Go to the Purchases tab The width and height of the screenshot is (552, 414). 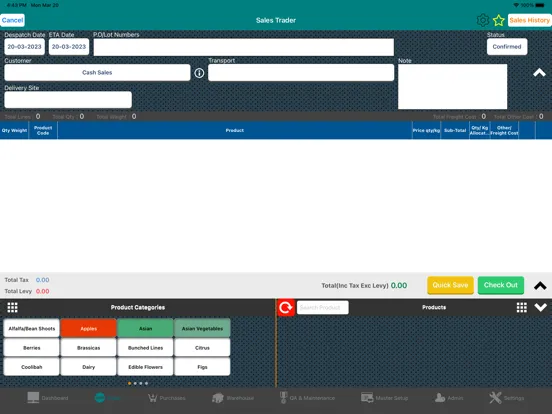pyautogui.click(x=167, y=398)
